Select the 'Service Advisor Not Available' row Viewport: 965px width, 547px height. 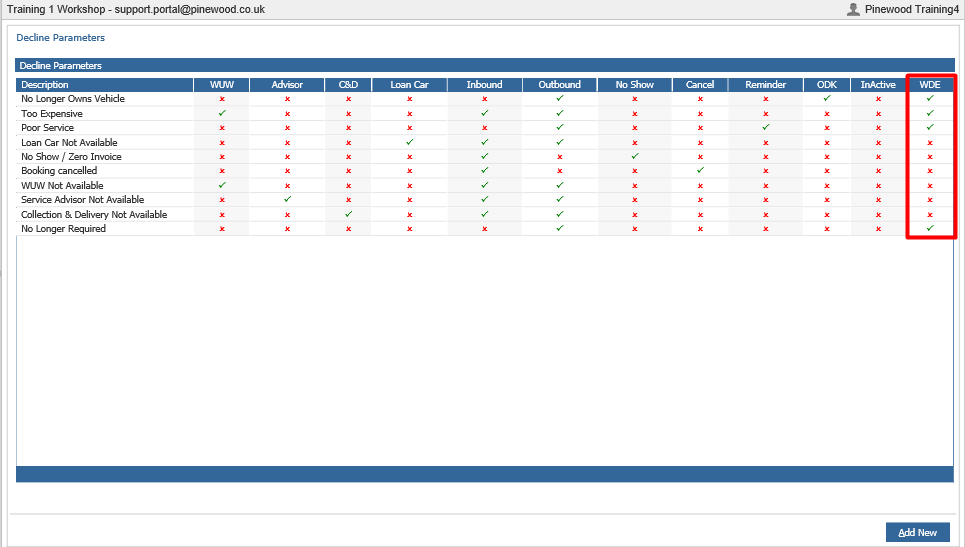pyautogui.click(x=485, y=199)
